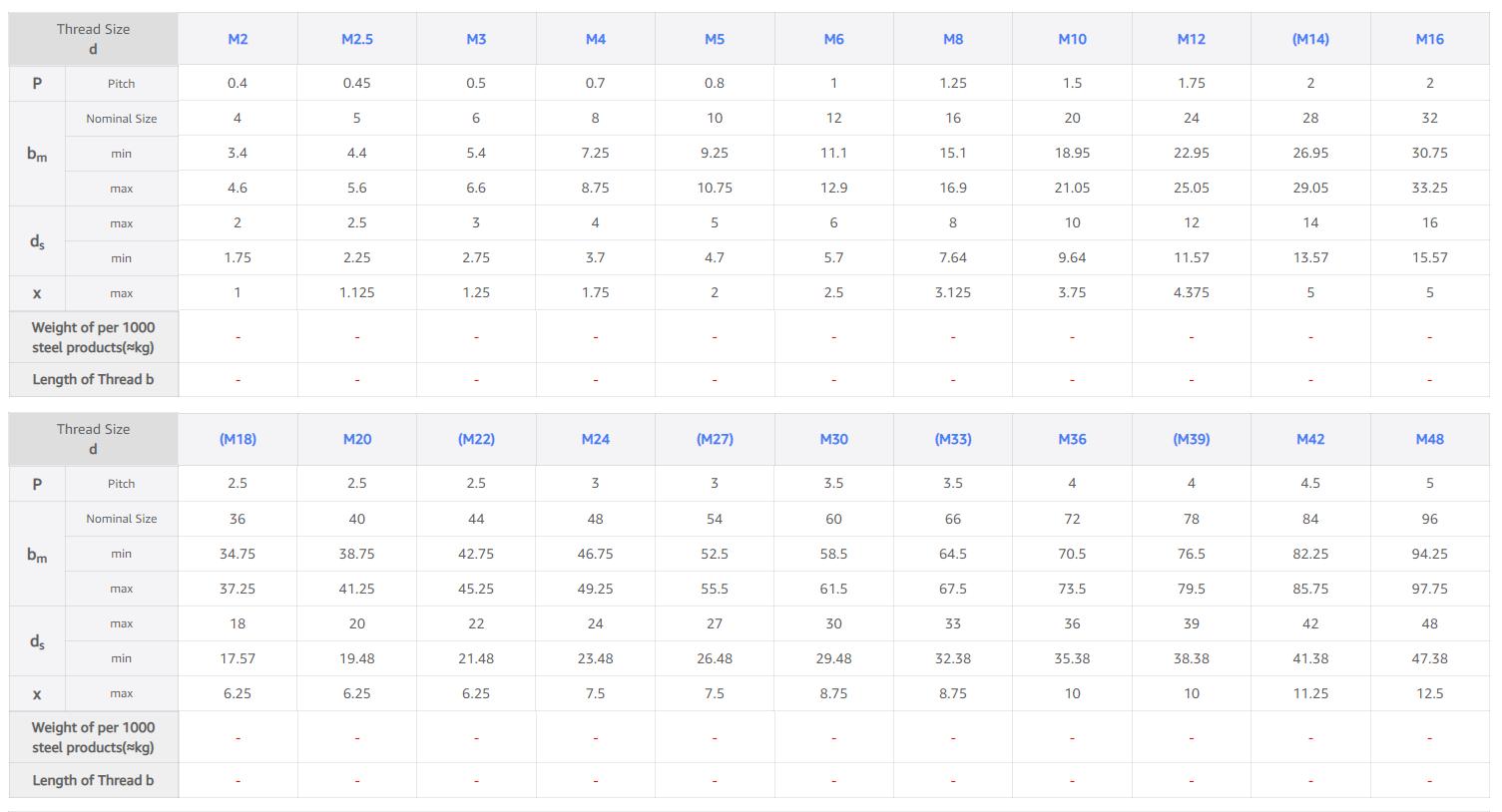Open the M8 thread size link
The height and width of the screenshot is (812, 1502).
[x=953, y=39]
